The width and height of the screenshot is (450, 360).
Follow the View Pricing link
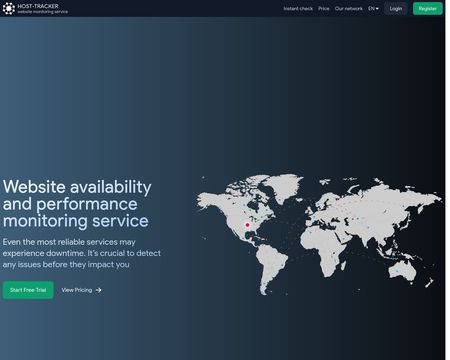(x=81, y=290)
